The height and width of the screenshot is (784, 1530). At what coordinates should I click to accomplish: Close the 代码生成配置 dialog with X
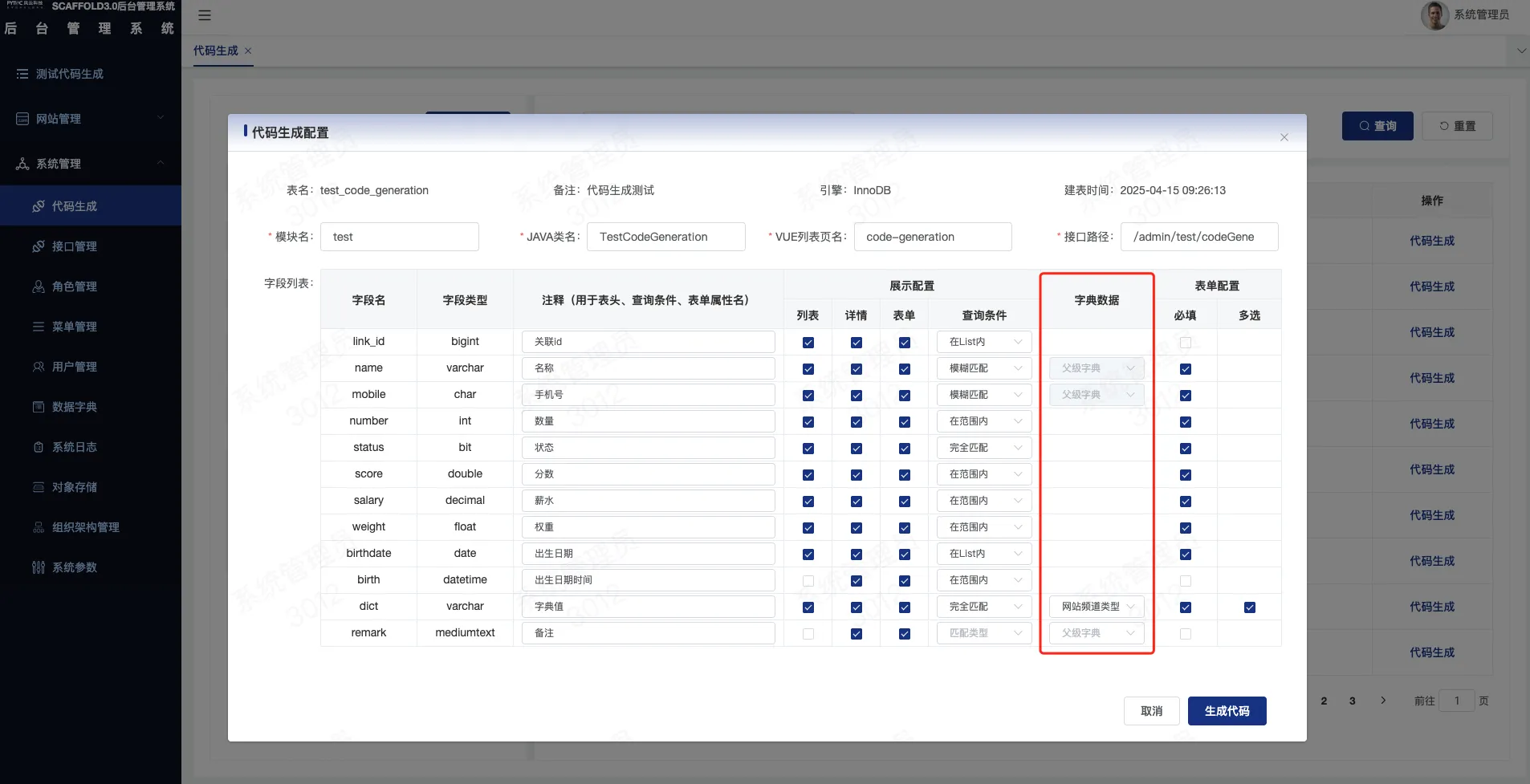tap(1284, 137)
